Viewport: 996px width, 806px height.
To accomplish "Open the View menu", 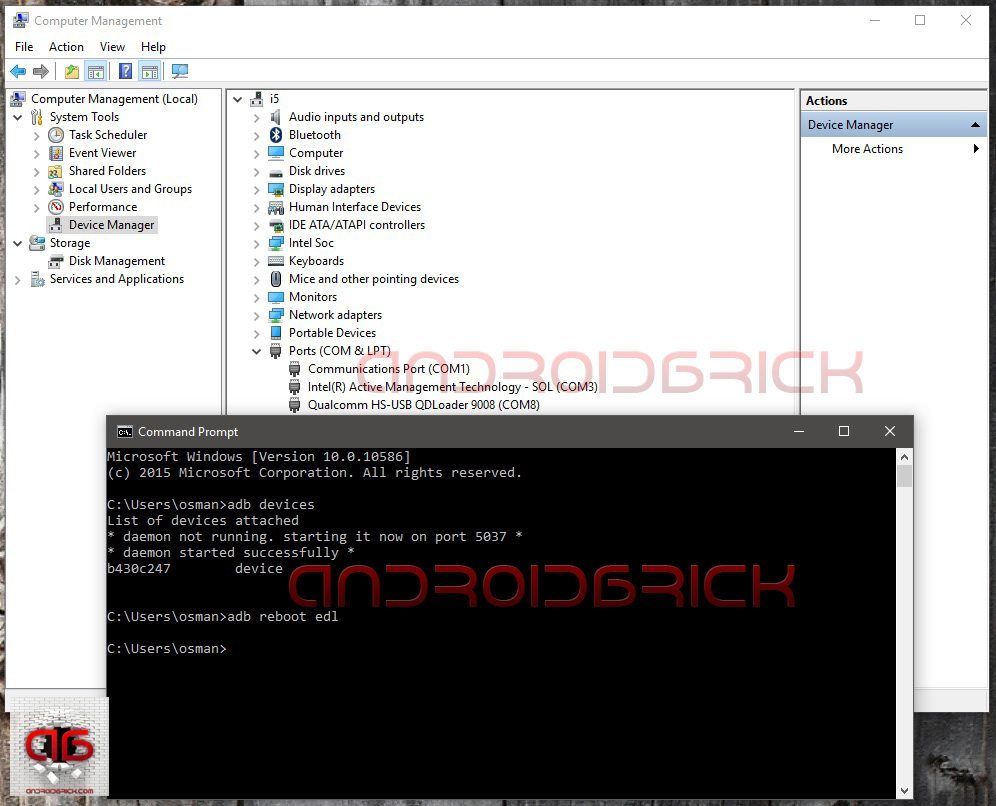I will (x=112, y=47).
